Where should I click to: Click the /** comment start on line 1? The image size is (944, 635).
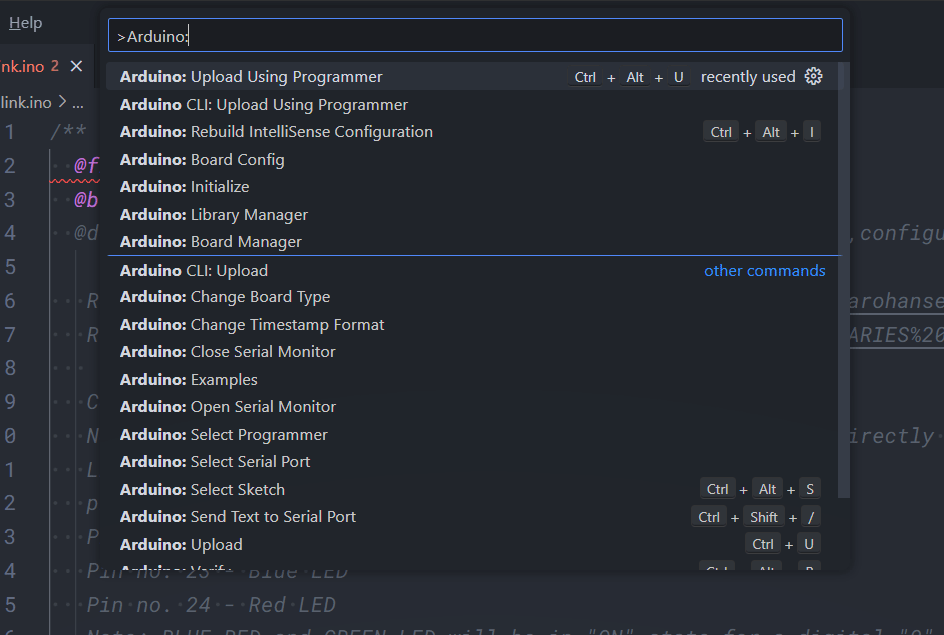coord(68,131)
